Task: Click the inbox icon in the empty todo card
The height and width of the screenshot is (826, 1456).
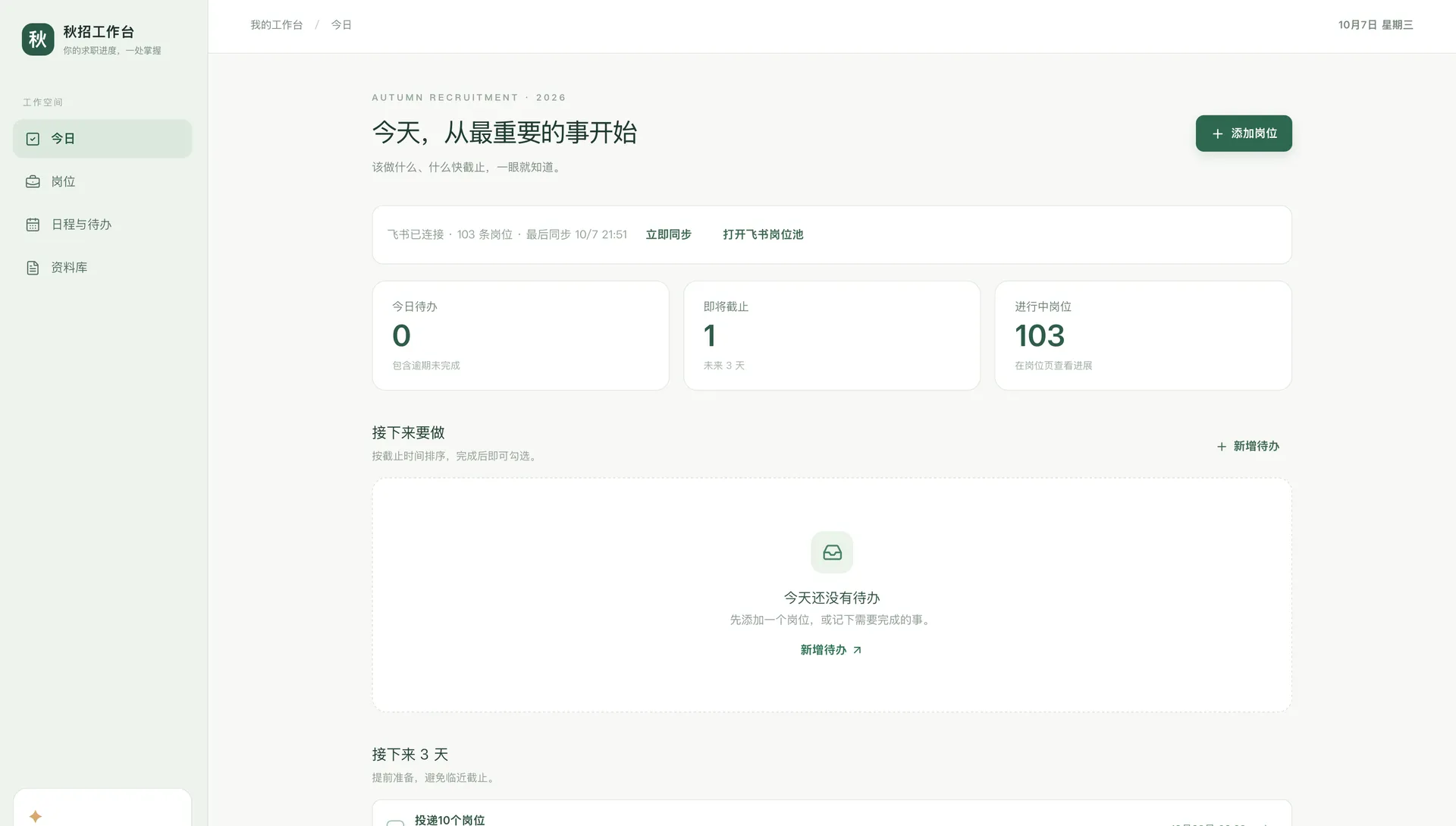Action: pyautogui.click(x=832, y=552)
